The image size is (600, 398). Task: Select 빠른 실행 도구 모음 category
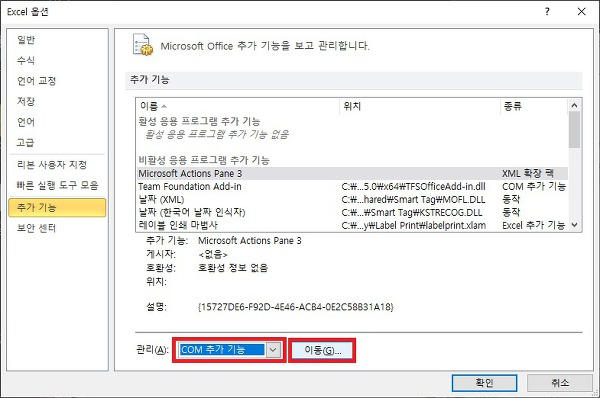coord(57,186)
